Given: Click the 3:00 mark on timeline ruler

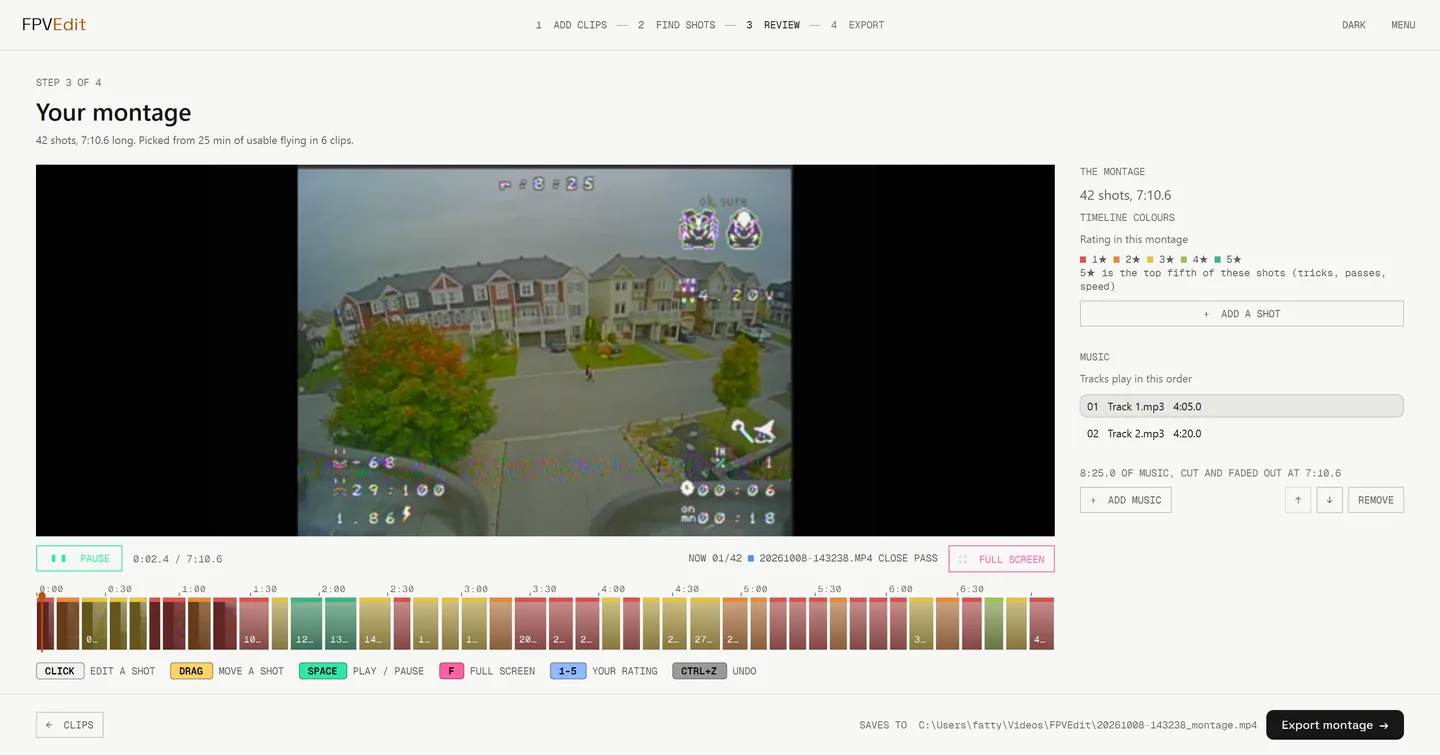Looking at the screenshot, I should point(475,589).
